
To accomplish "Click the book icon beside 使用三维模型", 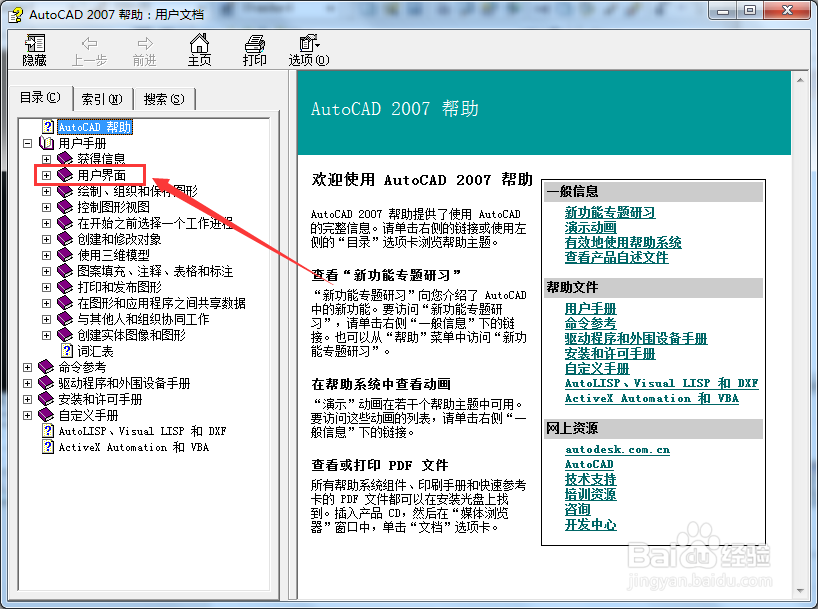I will (65, 255).
